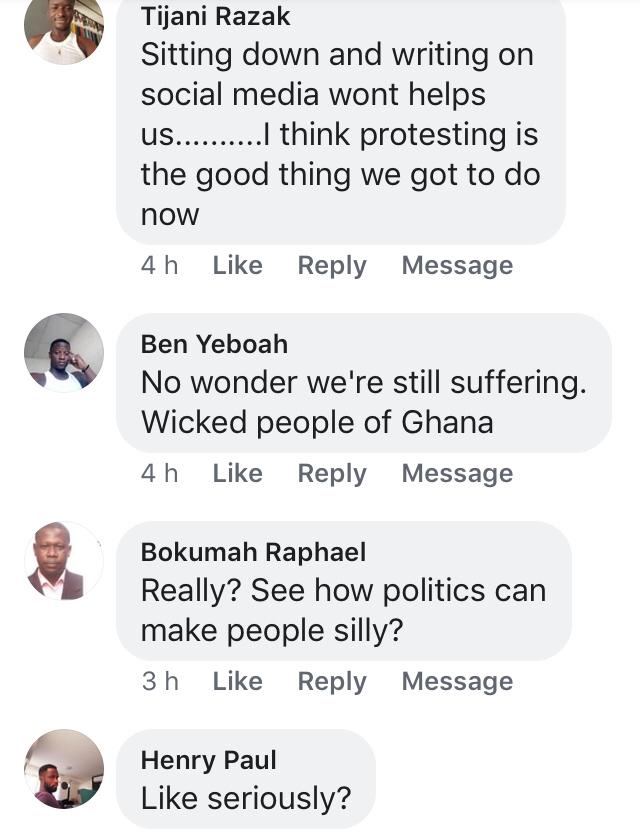Like Bokumah Raphael's comment
The height and width of the screenshot is (836, 640).
point(237,681)
